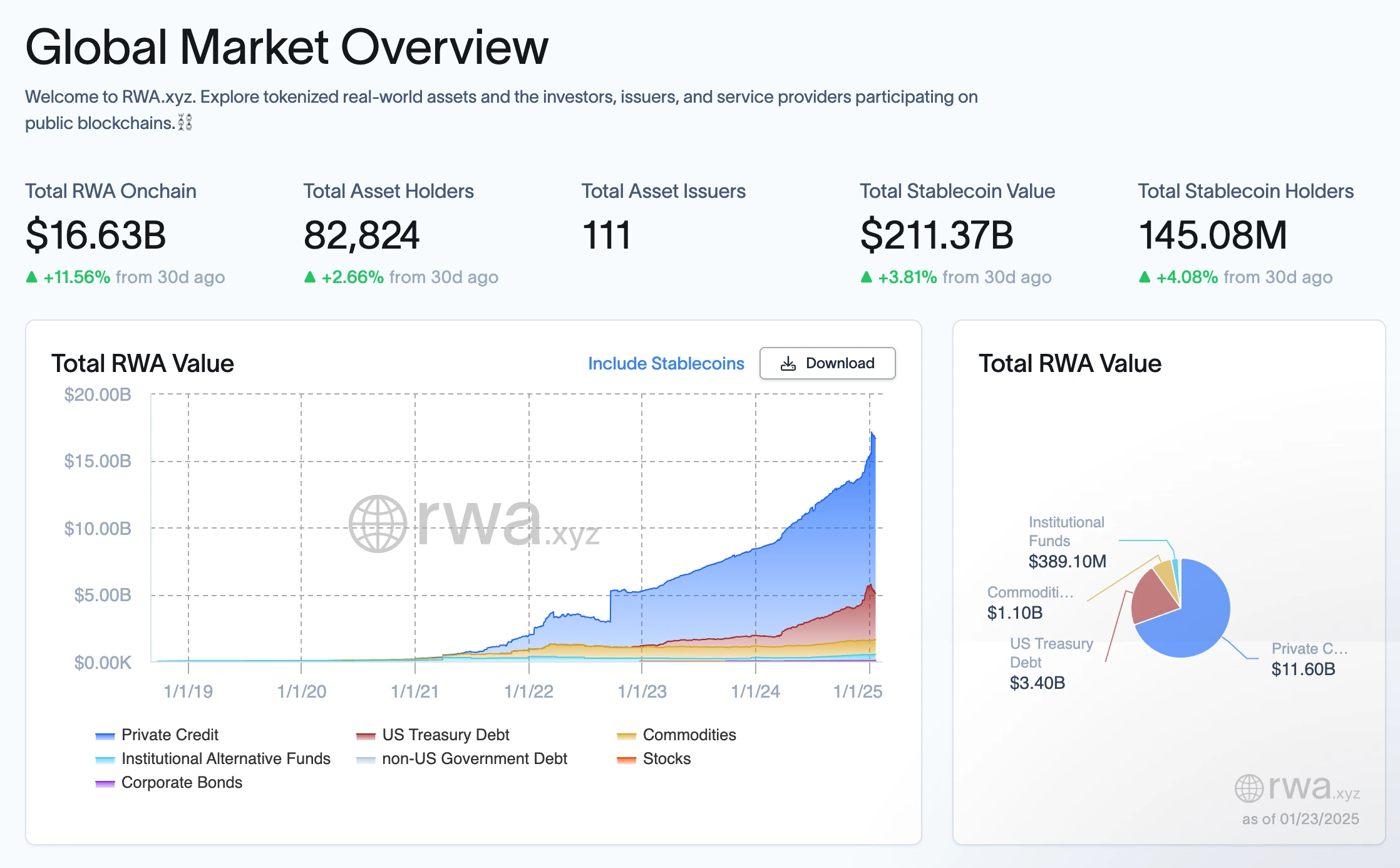Click the rwa.xyz logo in pie panel
This screenshot has height=868, width=1400.
pyautogui.click(x=1296, y=788)
